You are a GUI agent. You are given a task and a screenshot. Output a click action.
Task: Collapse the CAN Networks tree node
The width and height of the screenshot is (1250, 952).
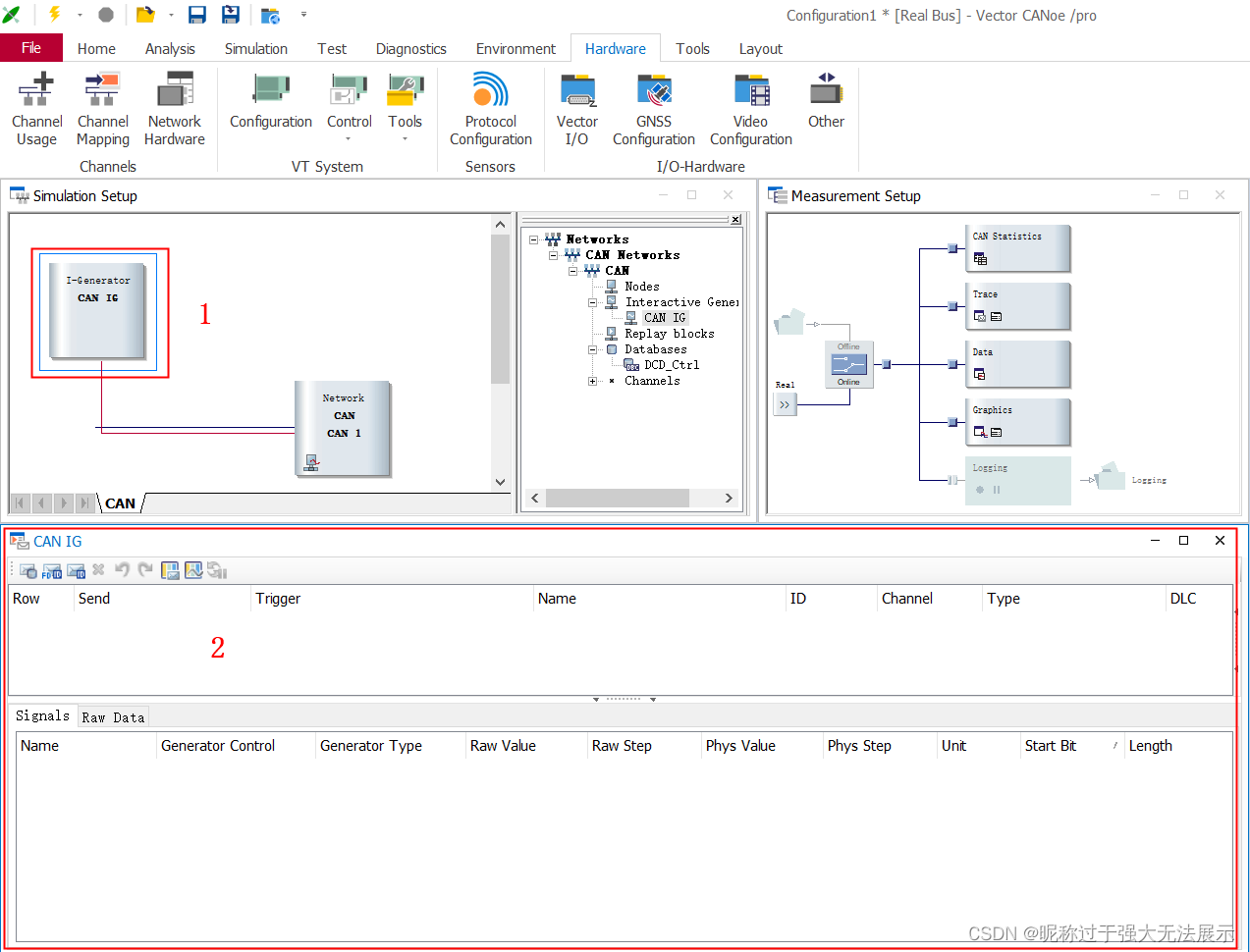[x=553, y=255]
